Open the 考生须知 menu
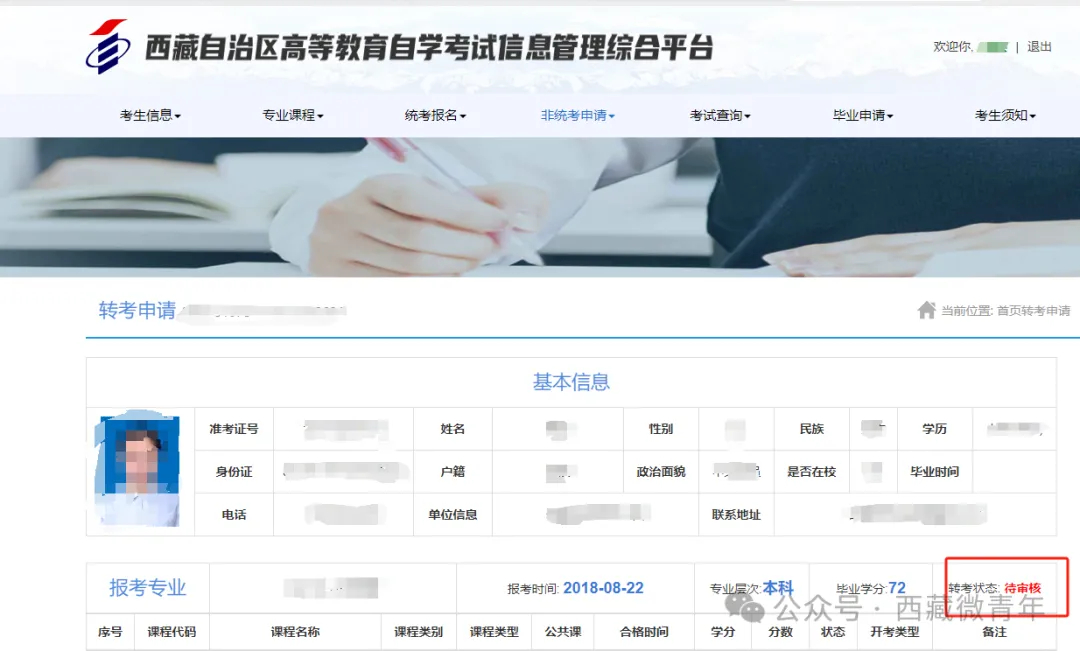This screenshot has width=1080, height=651. coord(1005,115)
